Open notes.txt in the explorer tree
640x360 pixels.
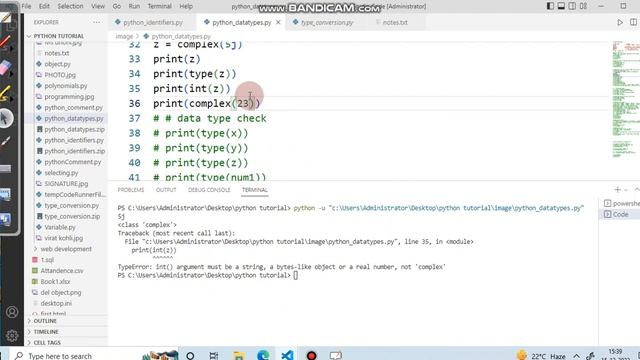tap(57, 53)
